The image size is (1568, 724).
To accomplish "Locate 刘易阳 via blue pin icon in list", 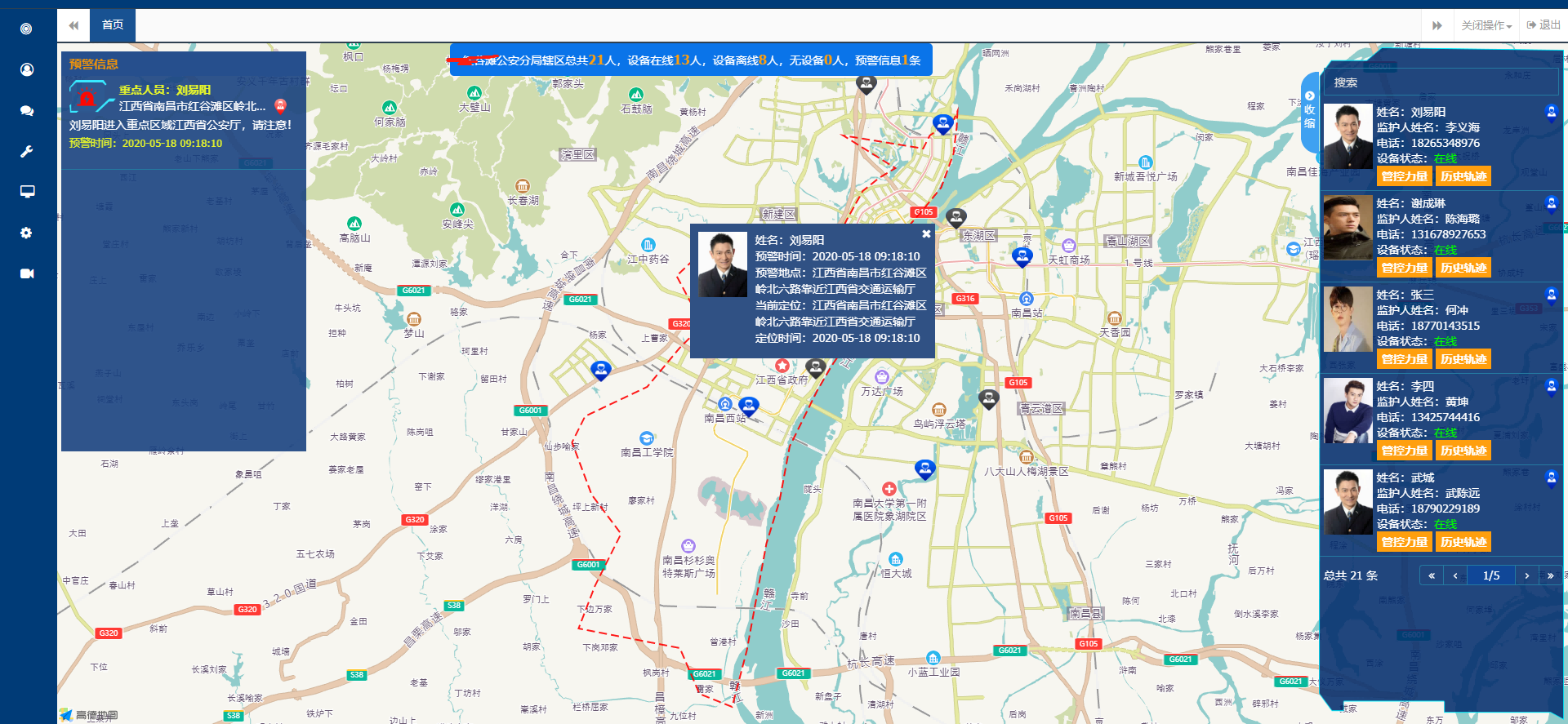I will point(1551,112).
